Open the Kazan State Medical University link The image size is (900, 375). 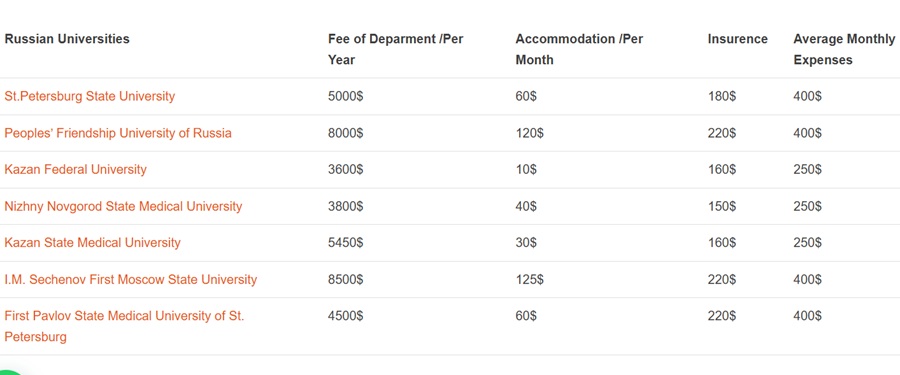pyautogui.click(x=92, y=243)
